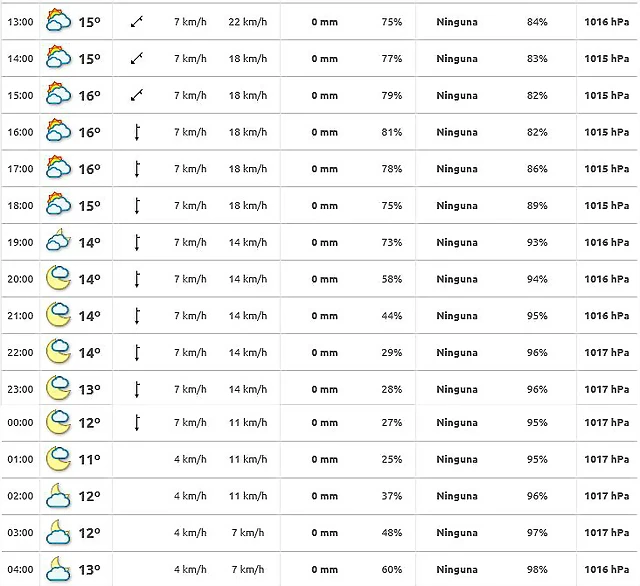Click the 01:00 moon weather icon

click(59, 459)
